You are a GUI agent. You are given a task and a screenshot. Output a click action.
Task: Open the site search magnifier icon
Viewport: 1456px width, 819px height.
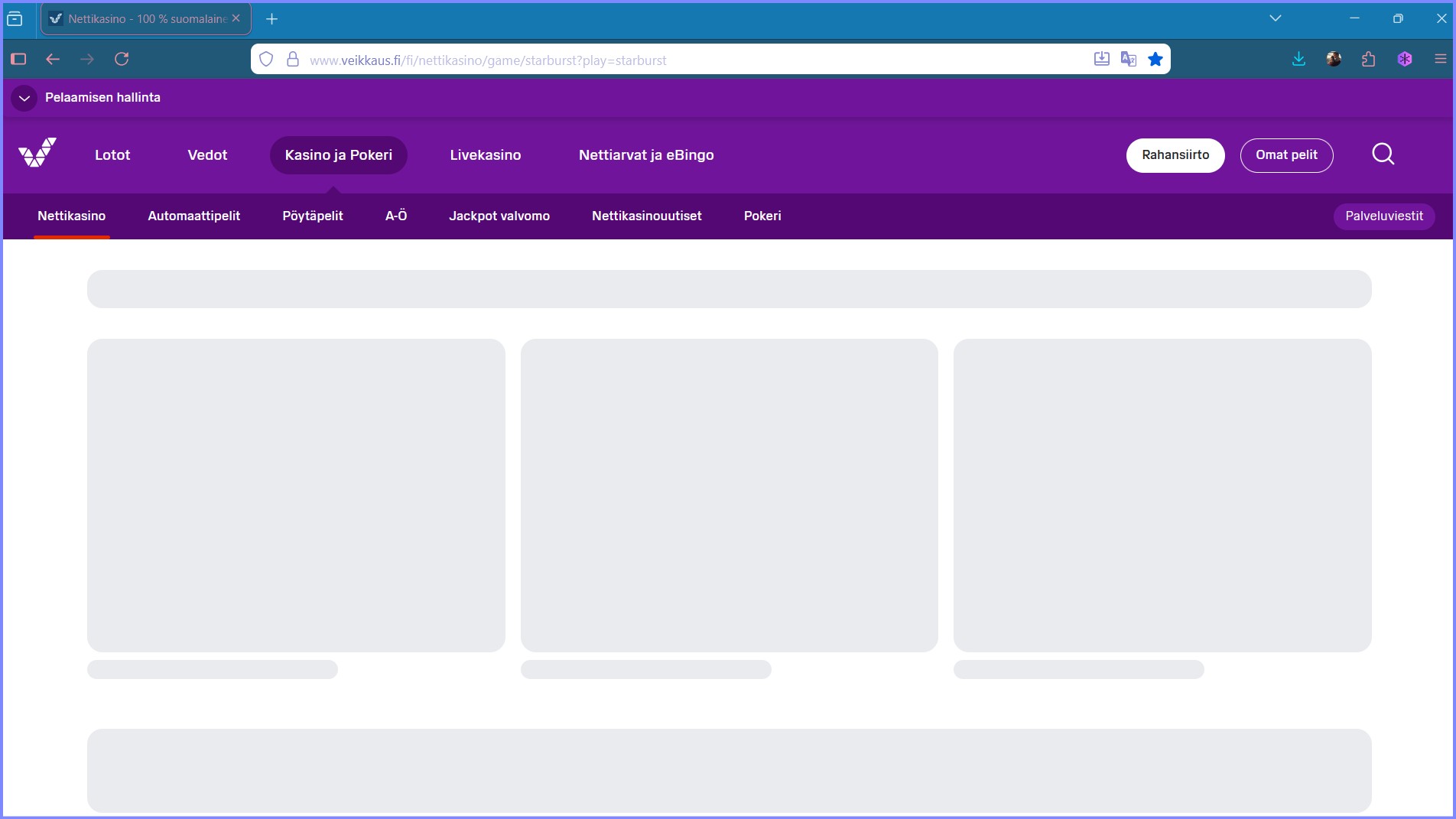pyautogui.click(x=1383, y=154)
